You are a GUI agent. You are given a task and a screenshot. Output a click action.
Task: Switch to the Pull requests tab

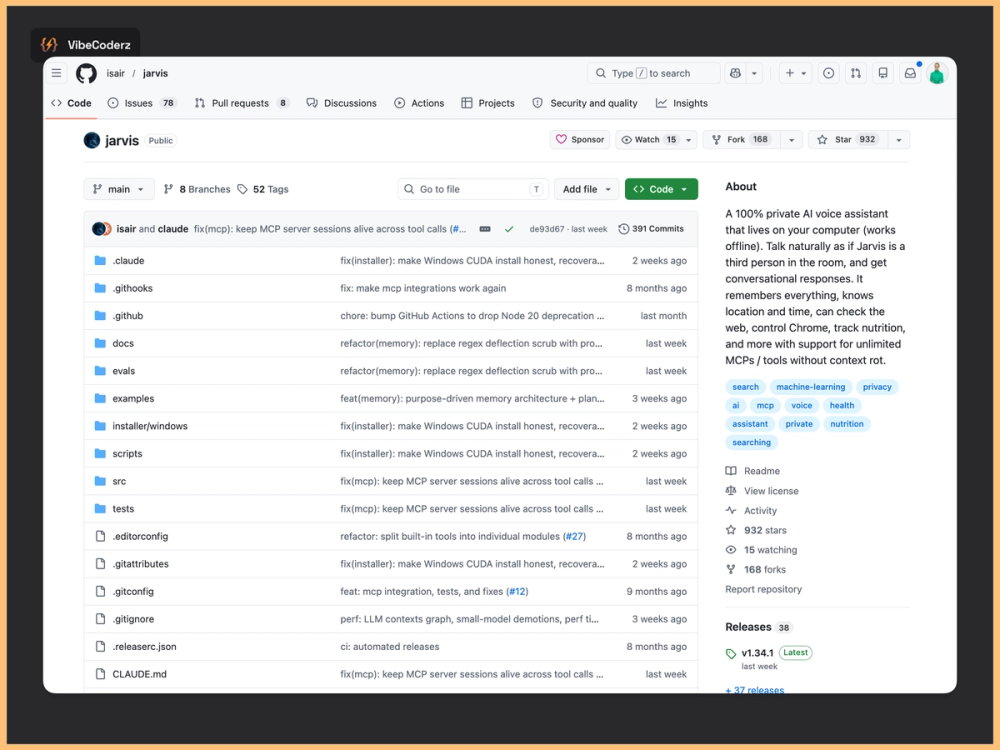click(242, 103)
